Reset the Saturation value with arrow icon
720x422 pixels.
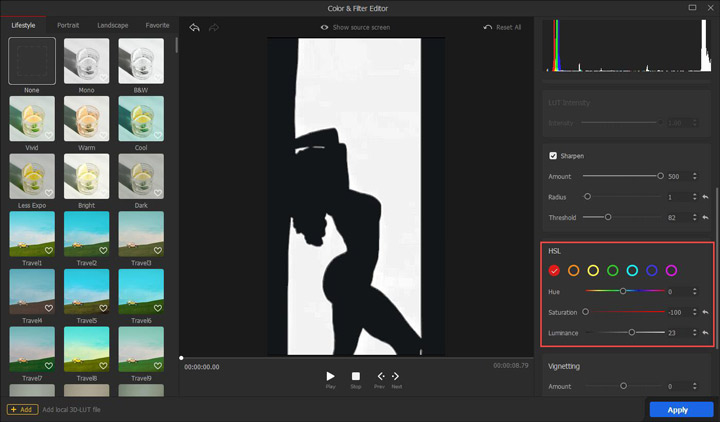[705, 312]
